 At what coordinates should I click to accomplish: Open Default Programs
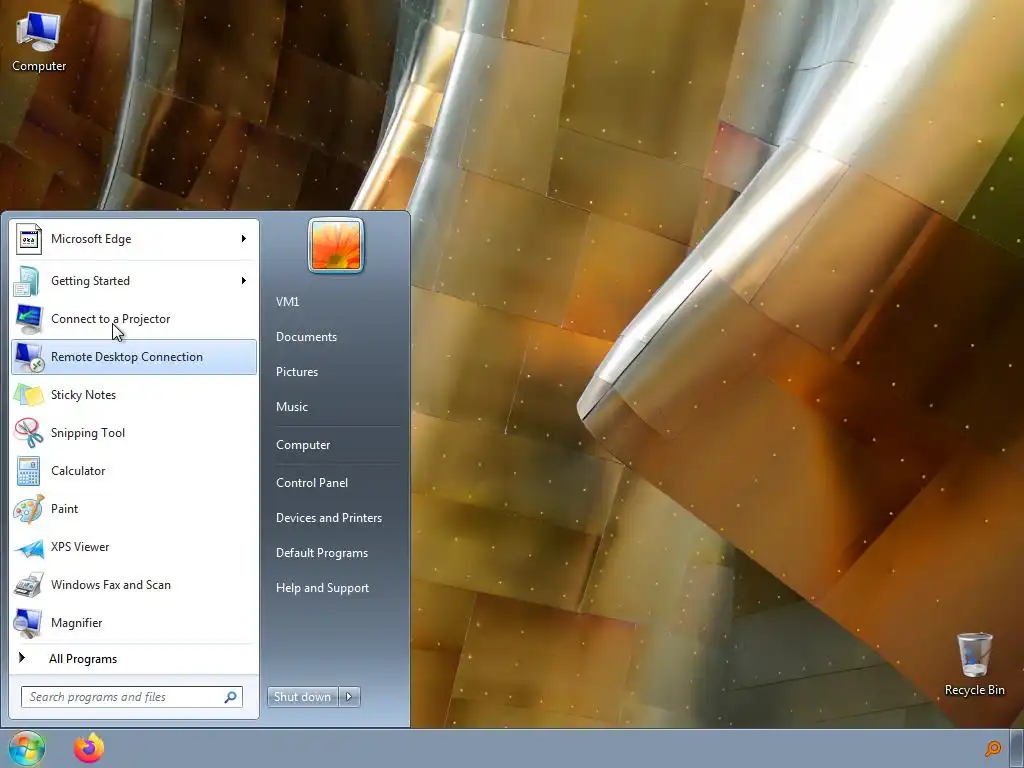coord(322,553)
